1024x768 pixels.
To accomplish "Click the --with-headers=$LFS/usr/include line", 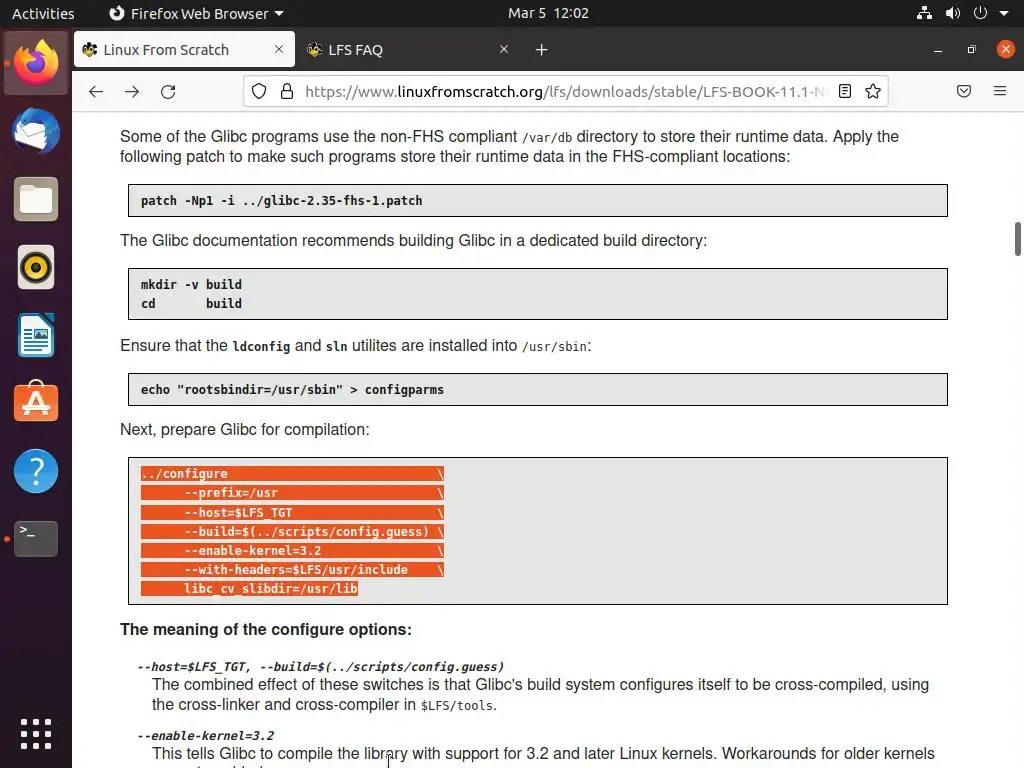I will click(x=292, y=569).
